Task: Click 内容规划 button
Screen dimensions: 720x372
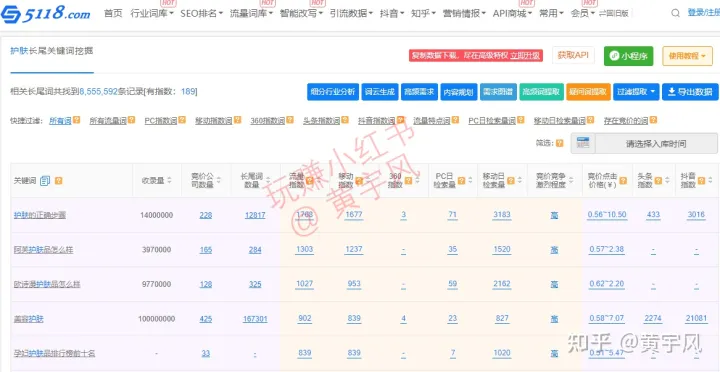Action: (459, 92)
